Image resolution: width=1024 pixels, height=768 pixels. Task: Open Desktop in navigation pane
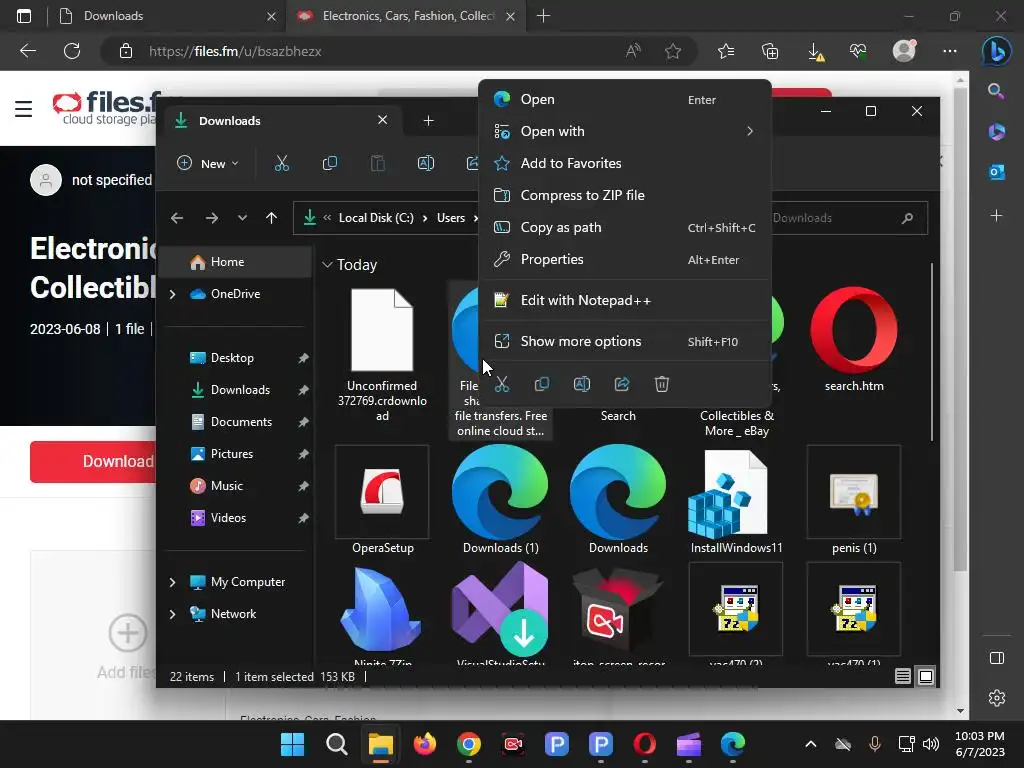[232, 358]
